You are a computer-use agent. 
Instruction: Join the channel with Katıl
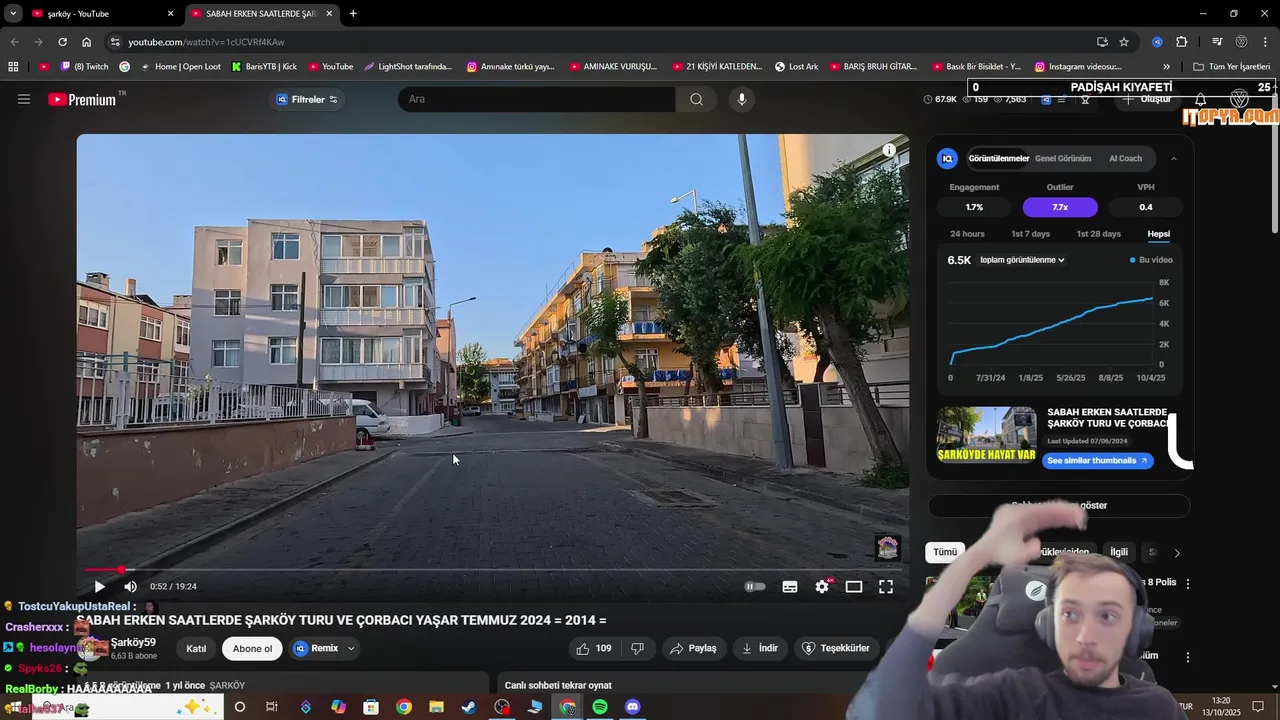tap(196, 648)
